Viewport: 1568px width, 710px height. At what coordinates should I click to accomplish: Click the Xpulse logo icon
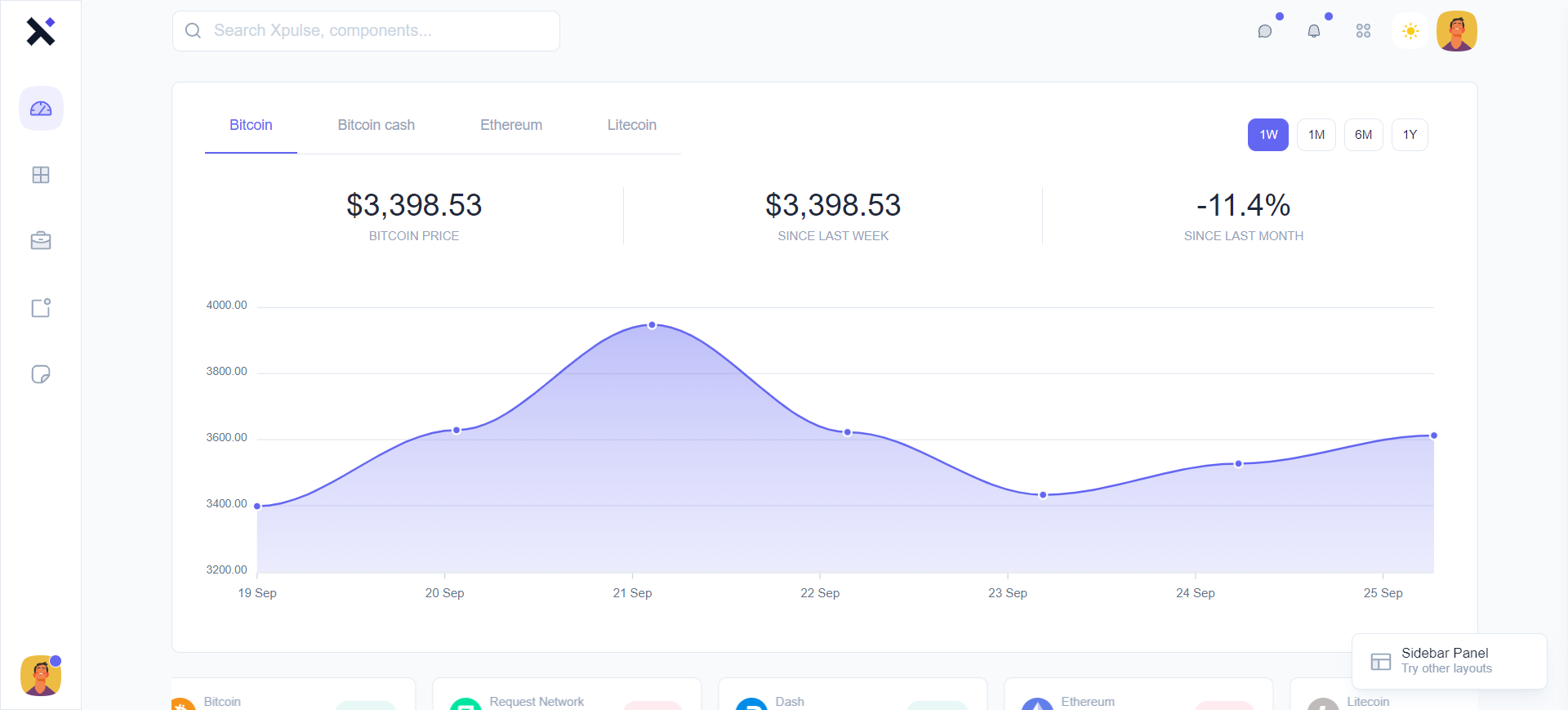40,31
